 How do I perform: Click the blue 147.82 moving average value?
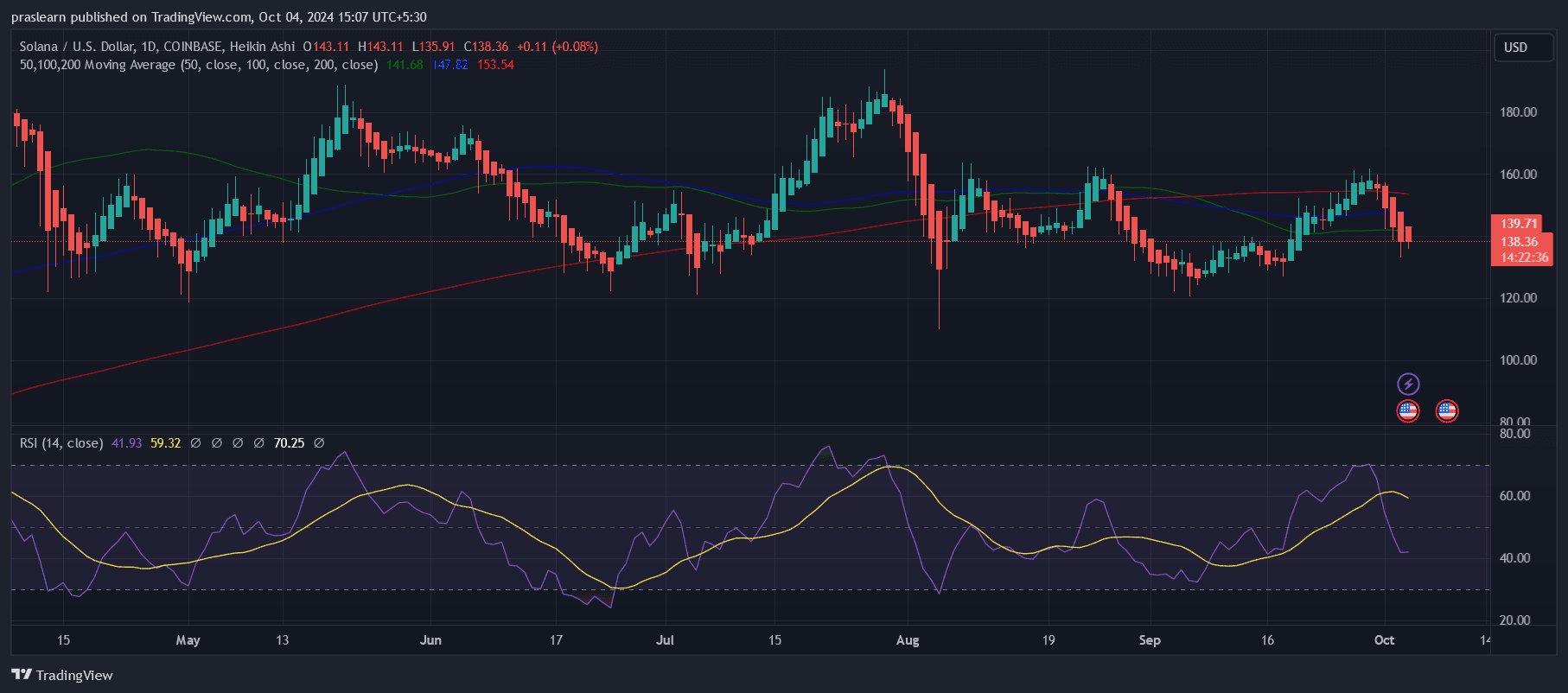point(450,65)
